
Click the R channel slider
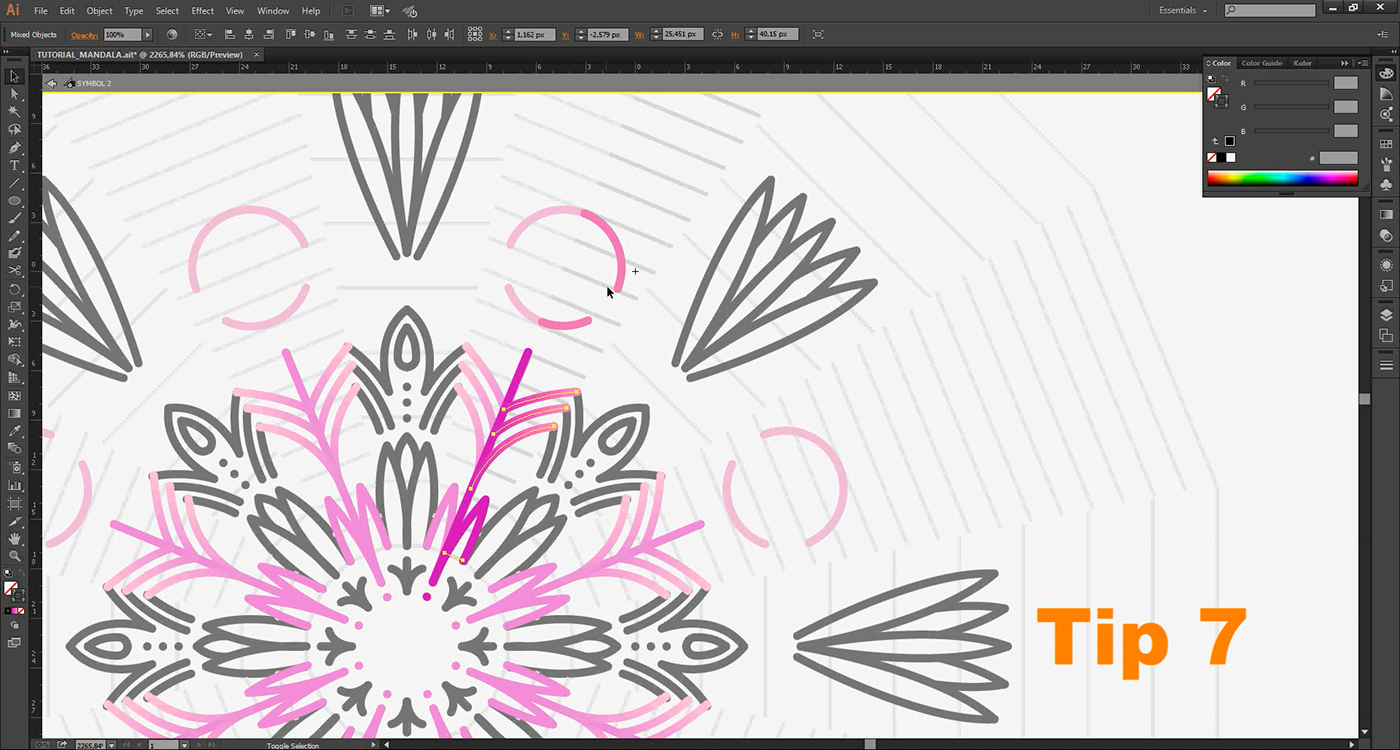tap(1292, 84)
